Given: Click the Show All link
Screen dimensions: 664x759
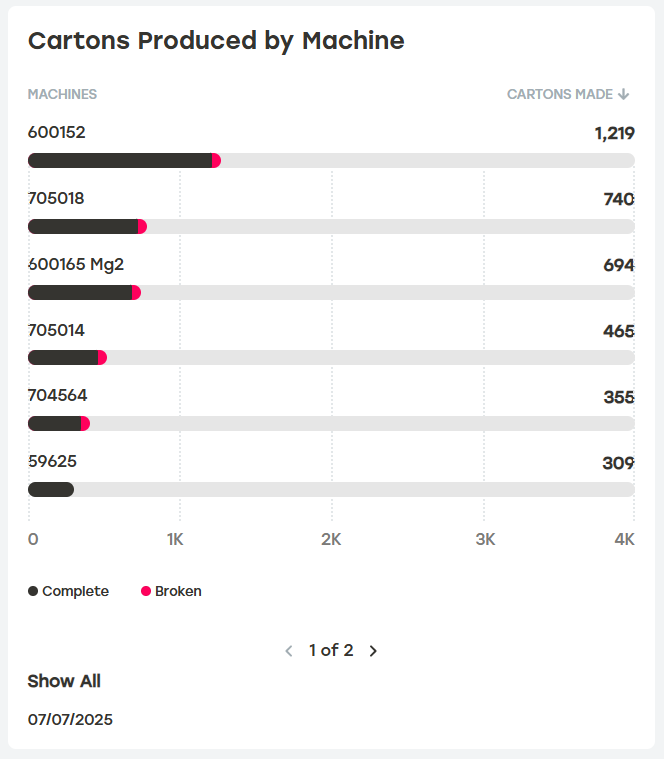Looking at the screenshot, I should pyautogui.click(x=64, y=681).
